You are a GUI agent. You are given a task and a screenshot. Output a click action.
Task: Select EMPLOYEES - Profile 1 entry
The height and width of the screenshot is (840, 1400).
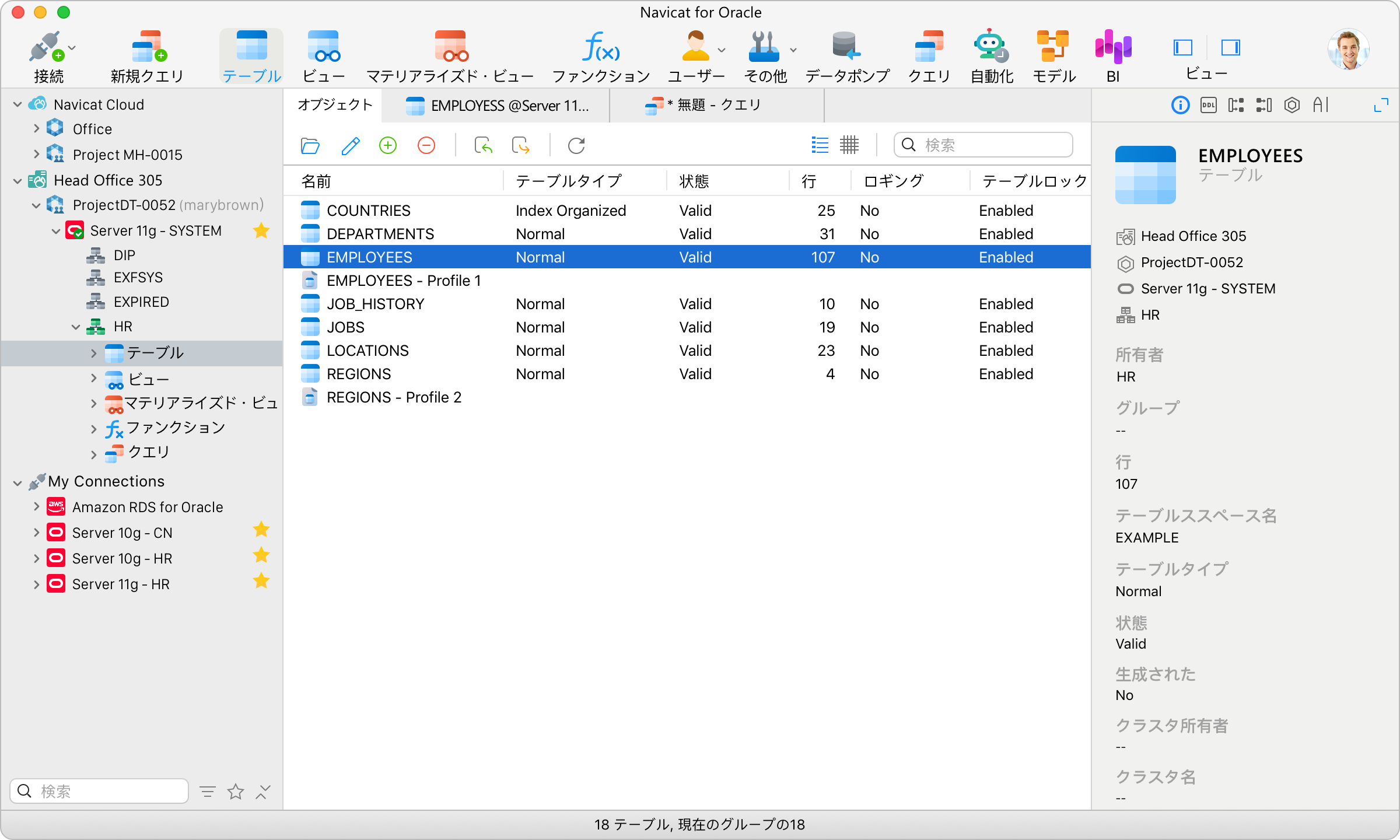coord(687,280)
